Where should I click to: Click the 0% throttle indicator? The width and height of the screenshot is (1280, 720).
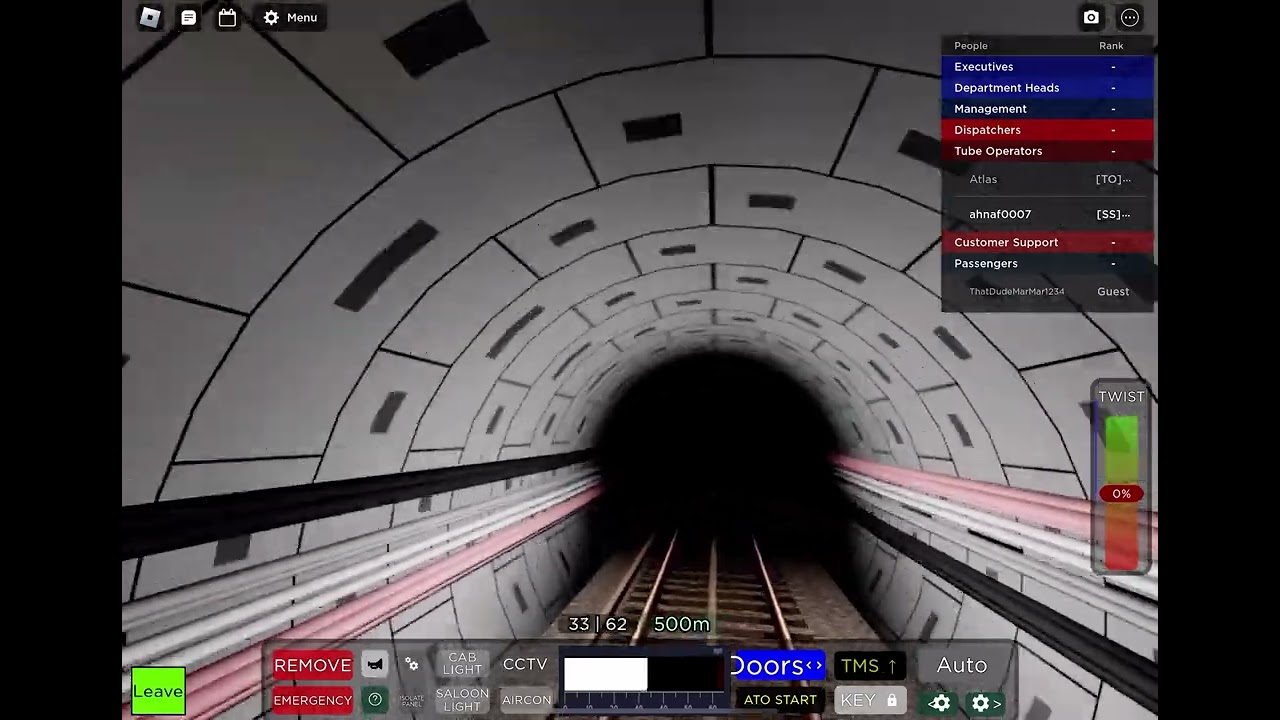(1121, 494)
